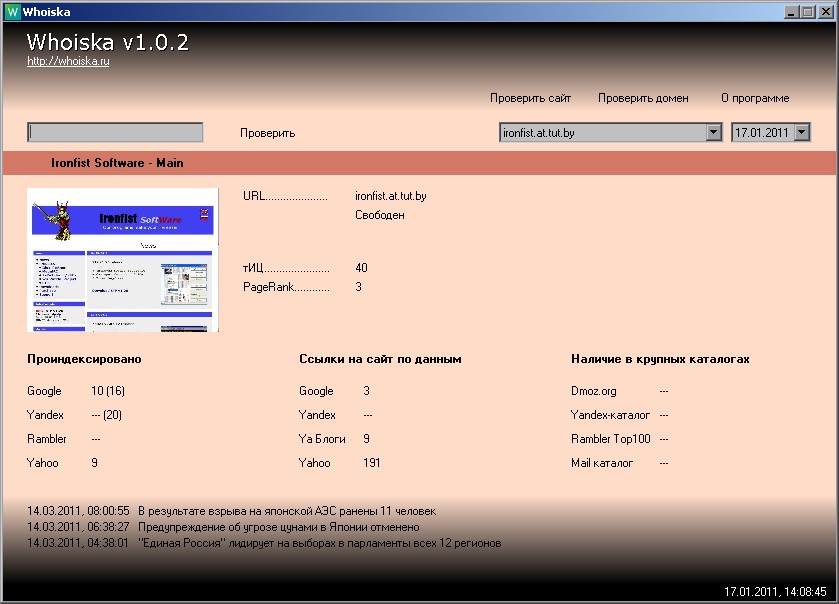Focus the empty site address input field
Image resolution: width=839 pixels, height=604 pixels.
click(115, 132)
